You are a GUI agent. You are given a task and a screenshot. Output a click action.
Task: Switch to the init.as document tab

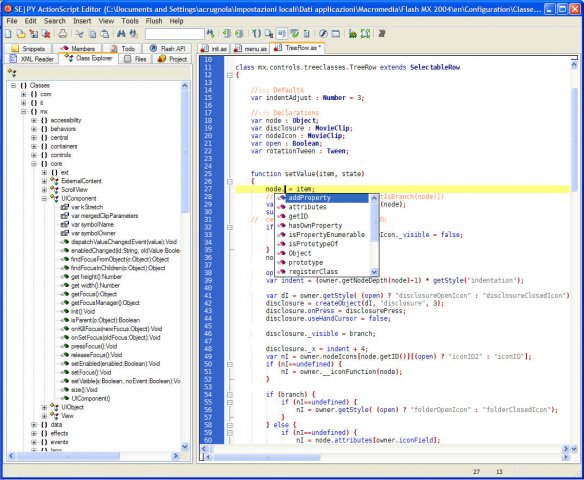click(214, 49)
